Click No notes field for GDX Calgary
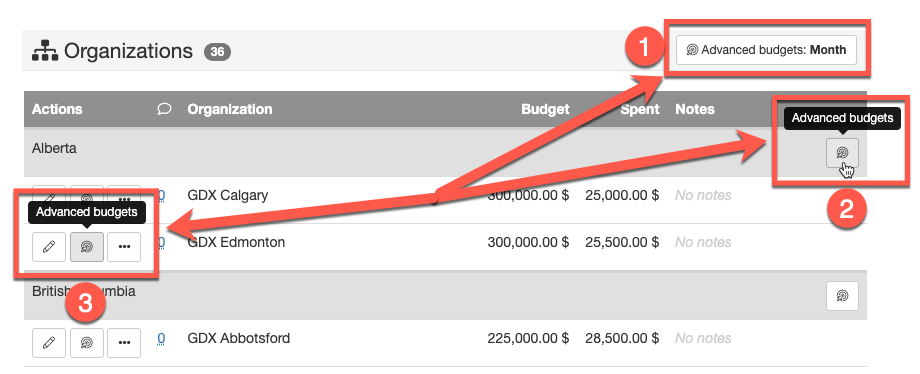Screen dimensions: 920x374 click(703, 196)
